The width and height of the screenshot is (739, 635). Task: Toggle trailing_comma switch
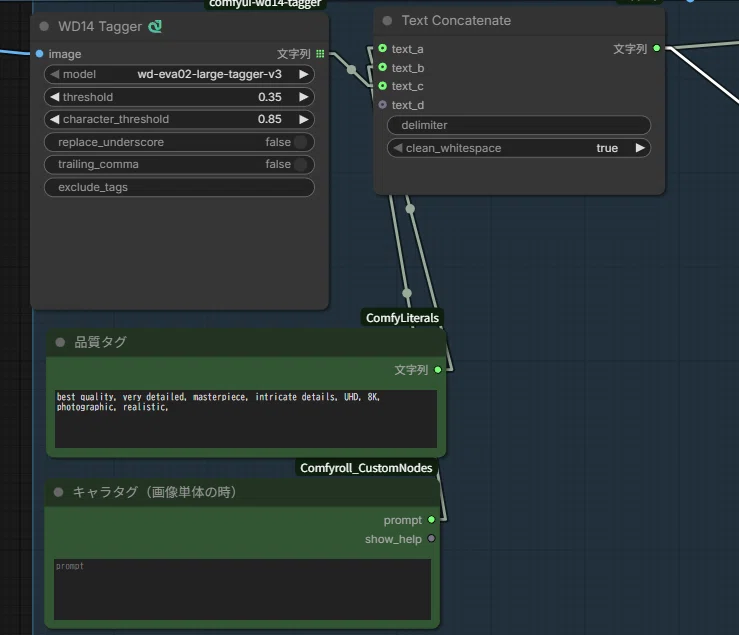pyautogui.click(x=300, y=164)
